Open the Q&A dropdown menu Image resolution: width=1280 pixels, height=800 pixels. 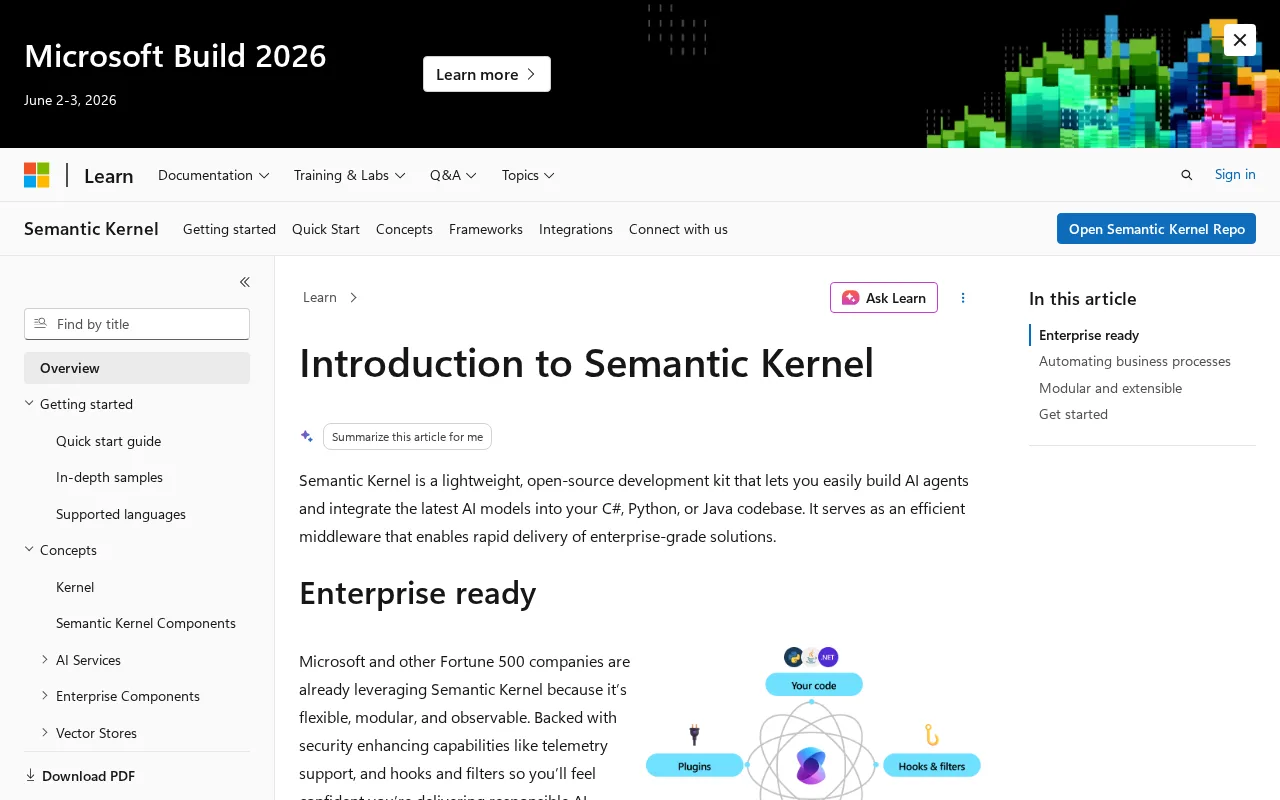[453, 175]
